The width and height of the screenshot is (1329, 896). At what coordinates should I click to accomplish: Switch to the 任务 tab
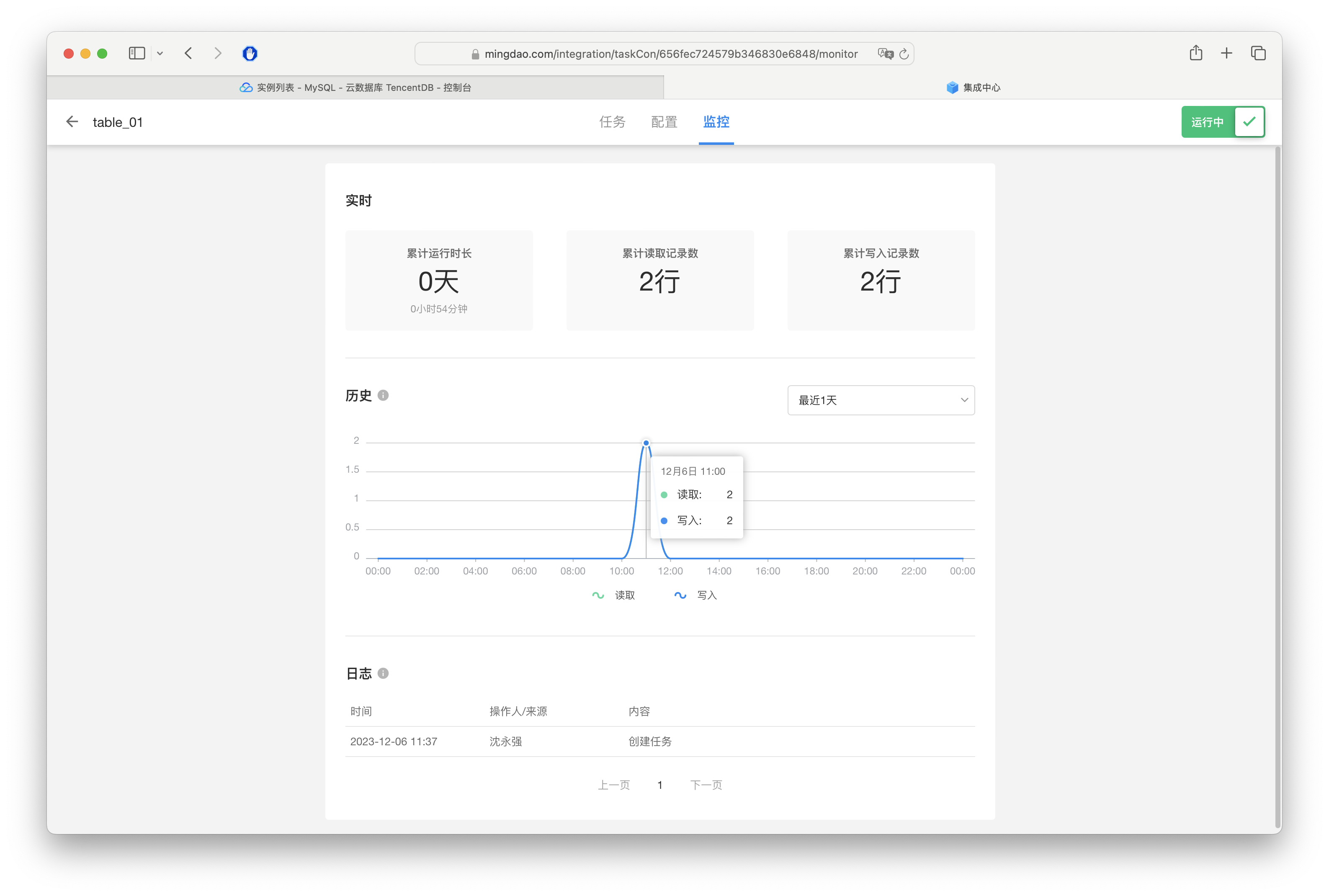(612, 122)
